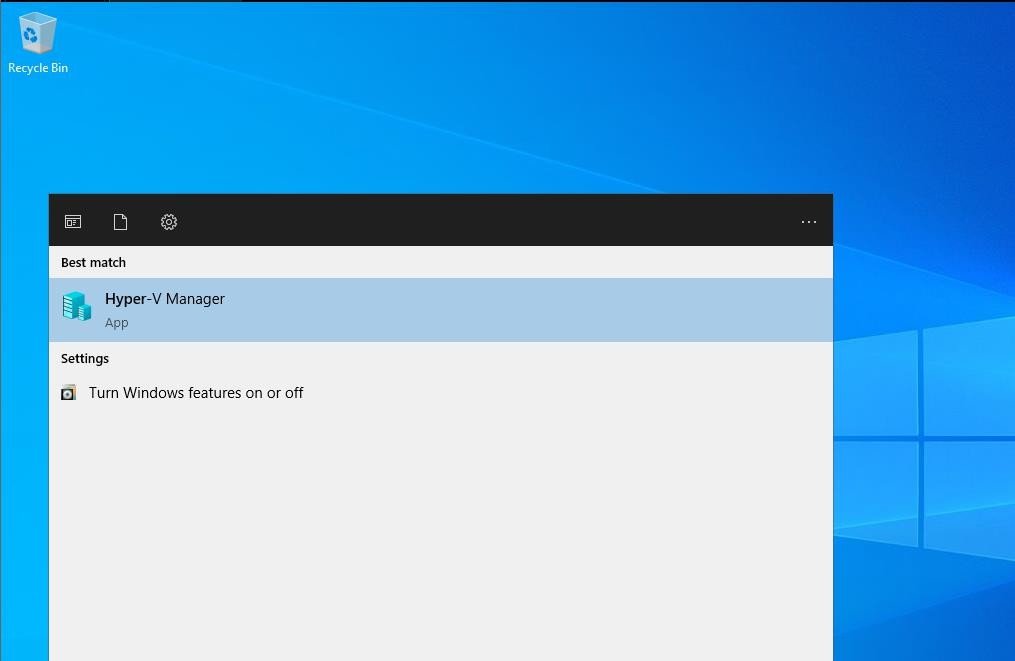Click the Windows features settings icon

pos(68,392)
